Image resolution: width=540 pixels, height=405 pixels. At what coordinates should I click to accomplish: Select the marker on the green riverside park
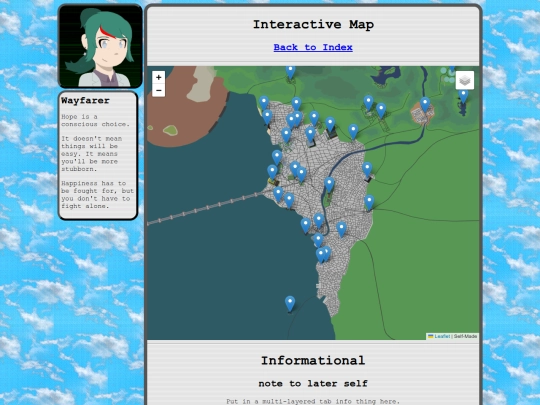329,185
